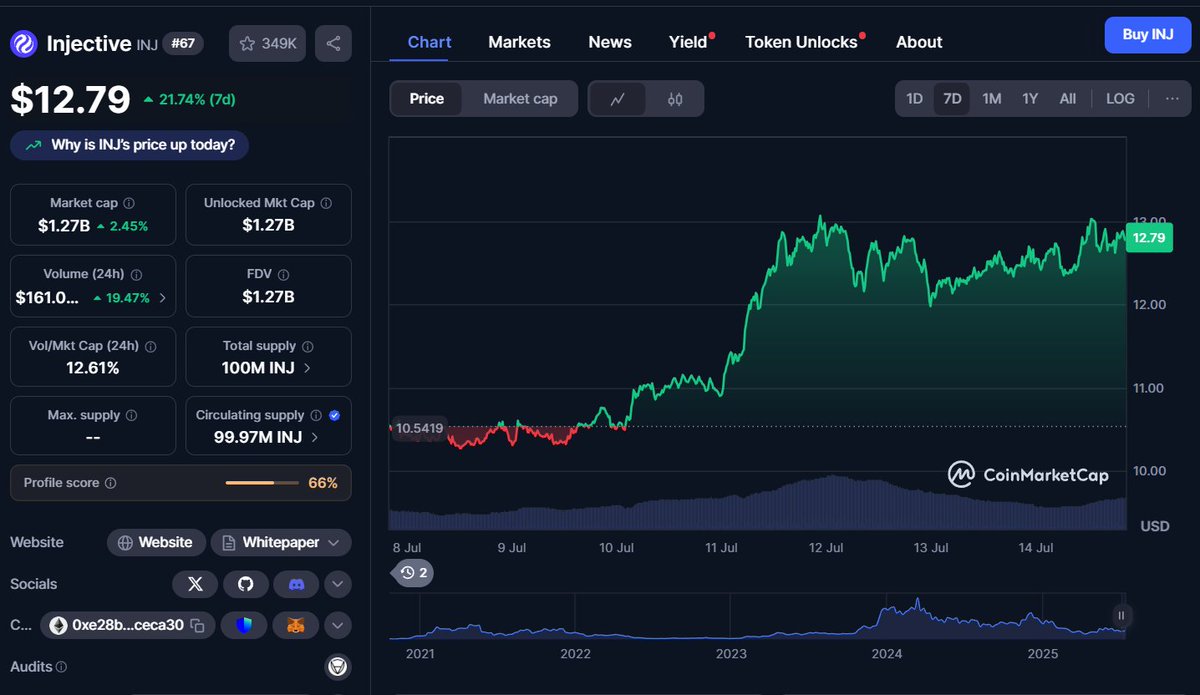Open chart more options ellipsis
This screenshot has width=1200, height=695.
pyautogui.click(x=1172, y=98)
